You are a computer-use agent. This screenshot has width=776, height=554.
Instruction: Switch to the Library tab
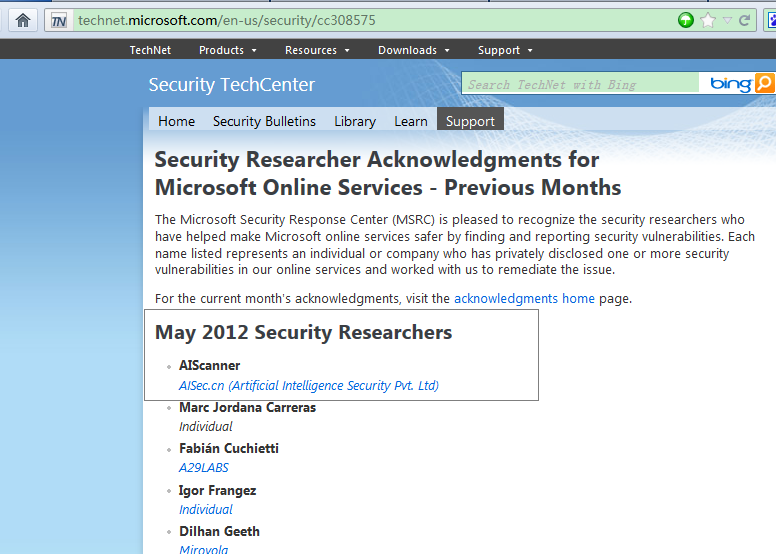point(355,121)
